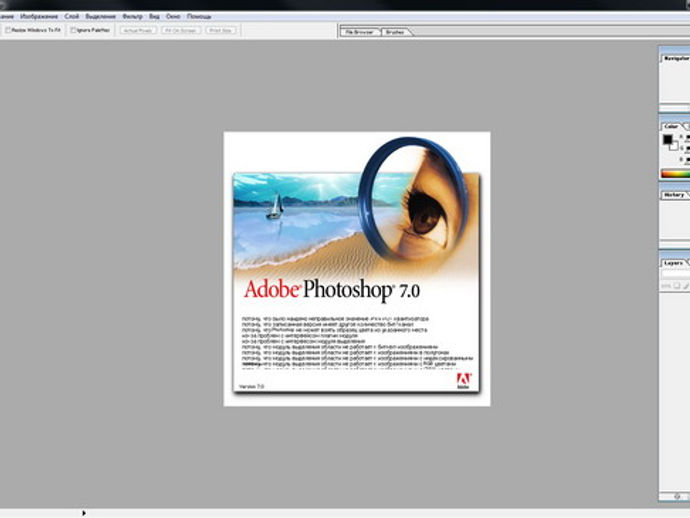Open the Вид menu
690x518 pixels.
click(154, 16)
